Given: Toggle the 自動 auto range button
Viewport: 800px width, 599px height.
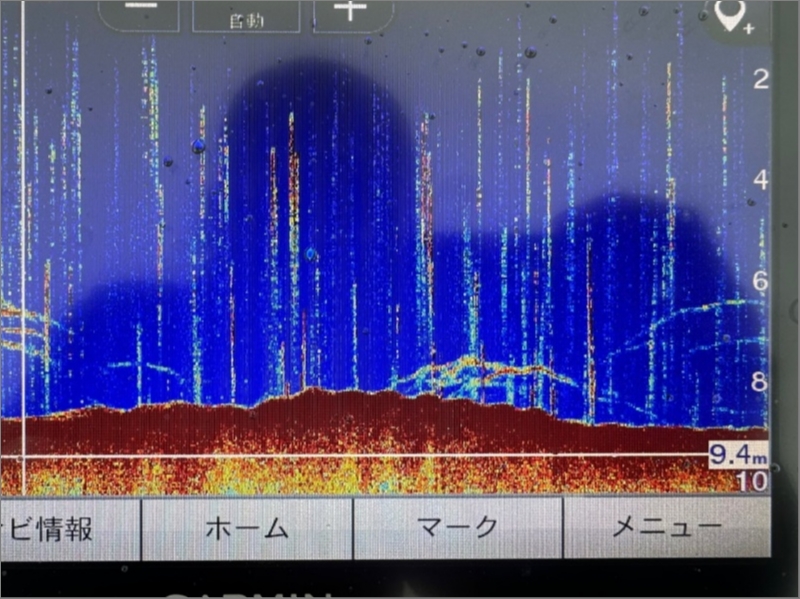Looking at the screenshot, I should click(245, 14).
